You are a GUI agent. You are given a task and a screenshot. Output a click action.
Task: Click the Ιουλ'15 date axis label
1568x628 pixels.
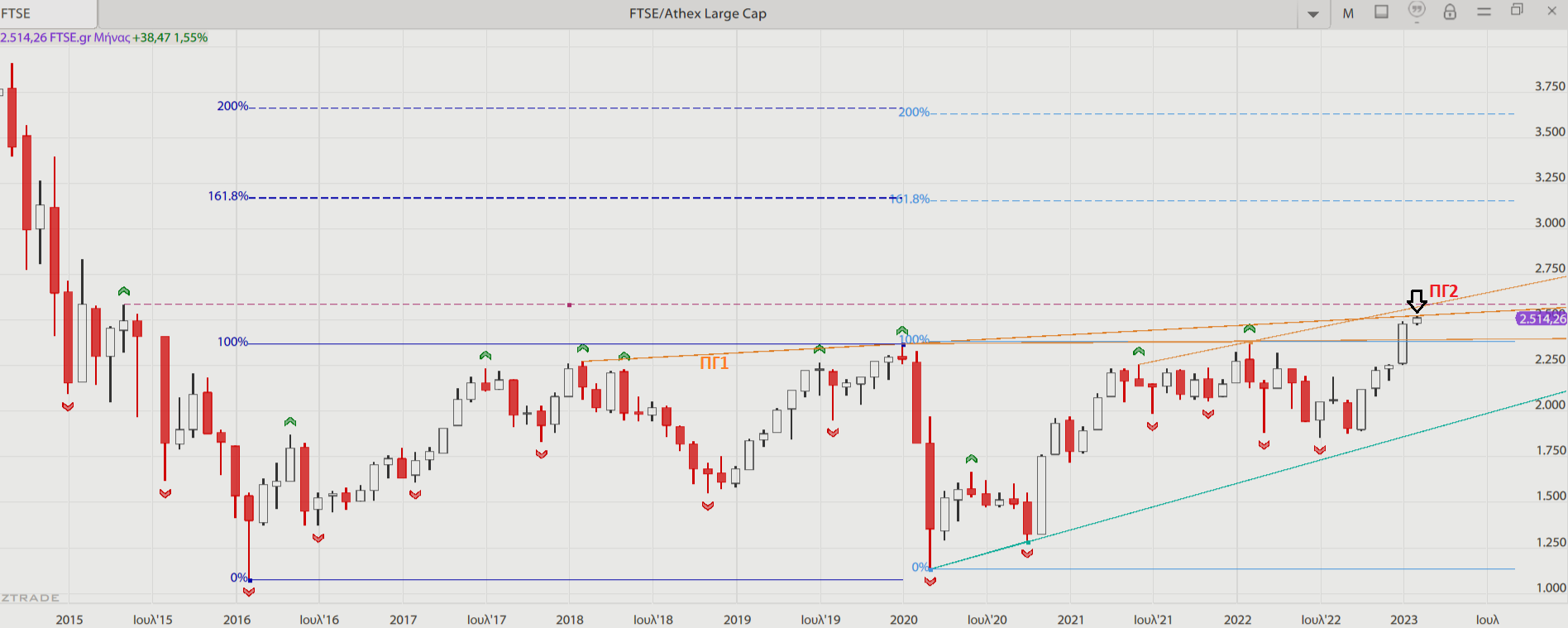point(153,619)
